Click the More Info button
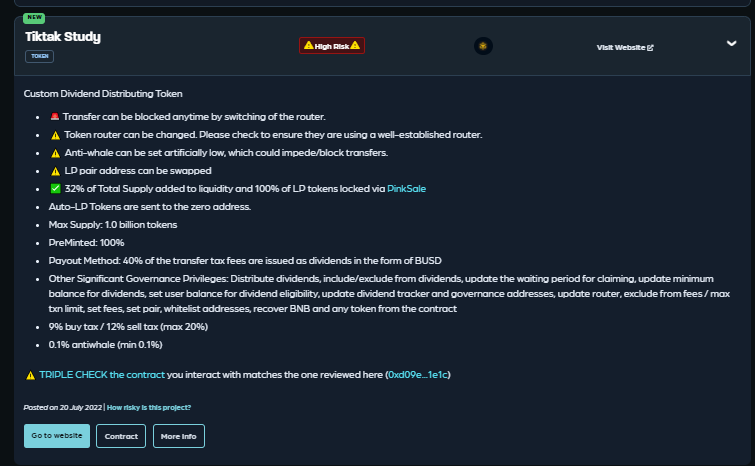This screenshot has height=466, width=755. (179, 436)
